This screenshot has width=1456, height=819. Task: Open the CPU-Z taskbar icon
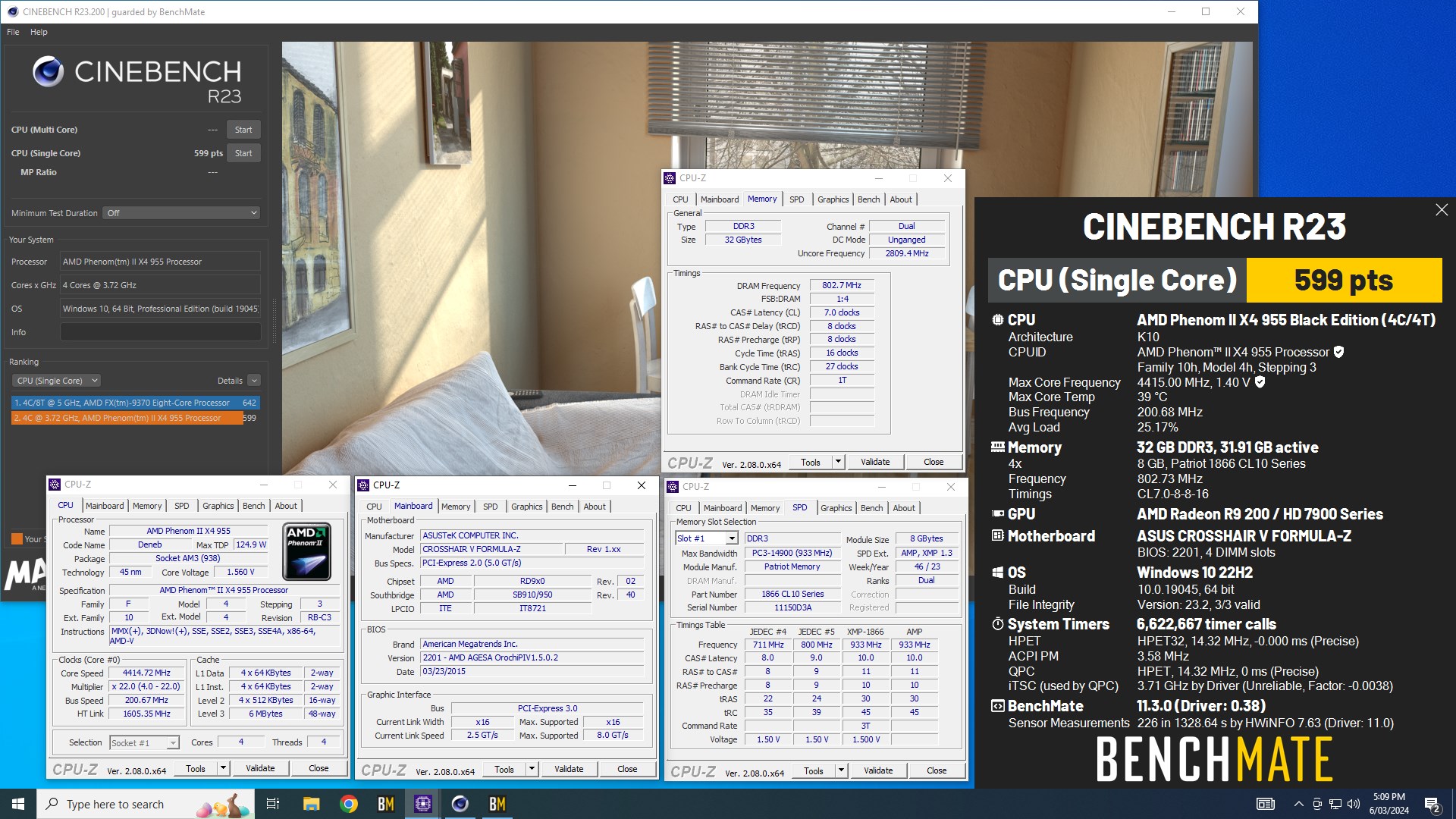[422, 804]
